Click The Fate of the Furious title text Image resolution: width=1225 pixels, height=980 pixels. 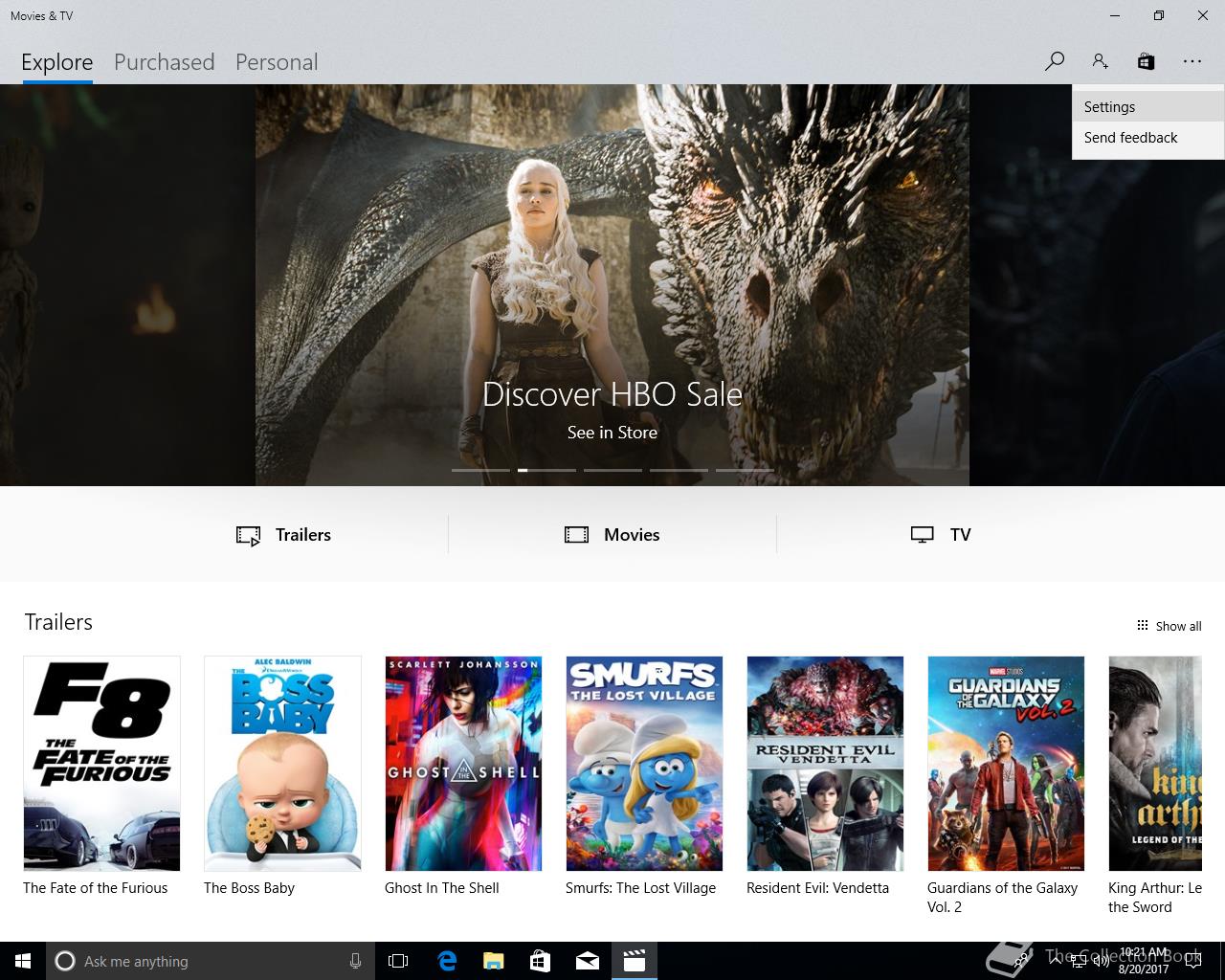[96, 888]
